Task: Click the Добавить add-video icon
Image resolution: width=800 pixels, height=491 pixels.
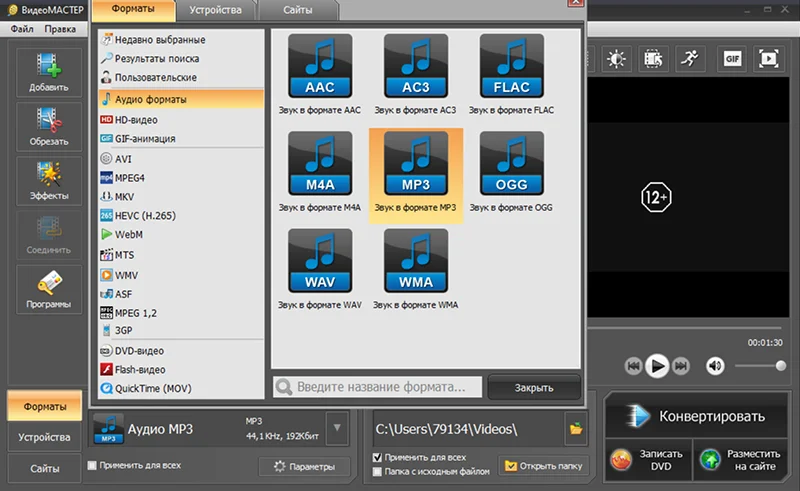Action: (x=49, y=72)
